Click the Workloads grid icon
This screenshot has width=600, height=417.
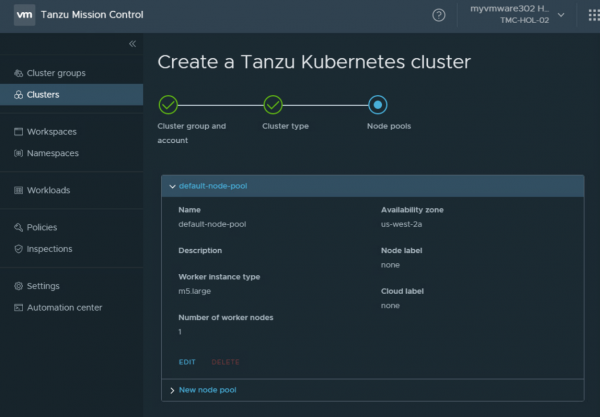point(18,190)
